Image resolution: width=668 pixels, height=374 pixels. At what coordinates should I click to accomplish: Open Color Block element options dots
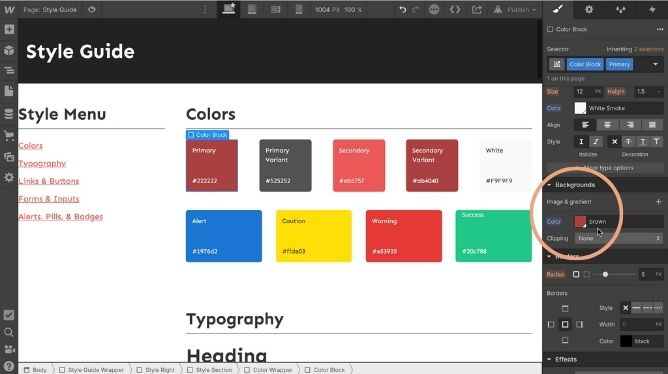tap(660, 29)
